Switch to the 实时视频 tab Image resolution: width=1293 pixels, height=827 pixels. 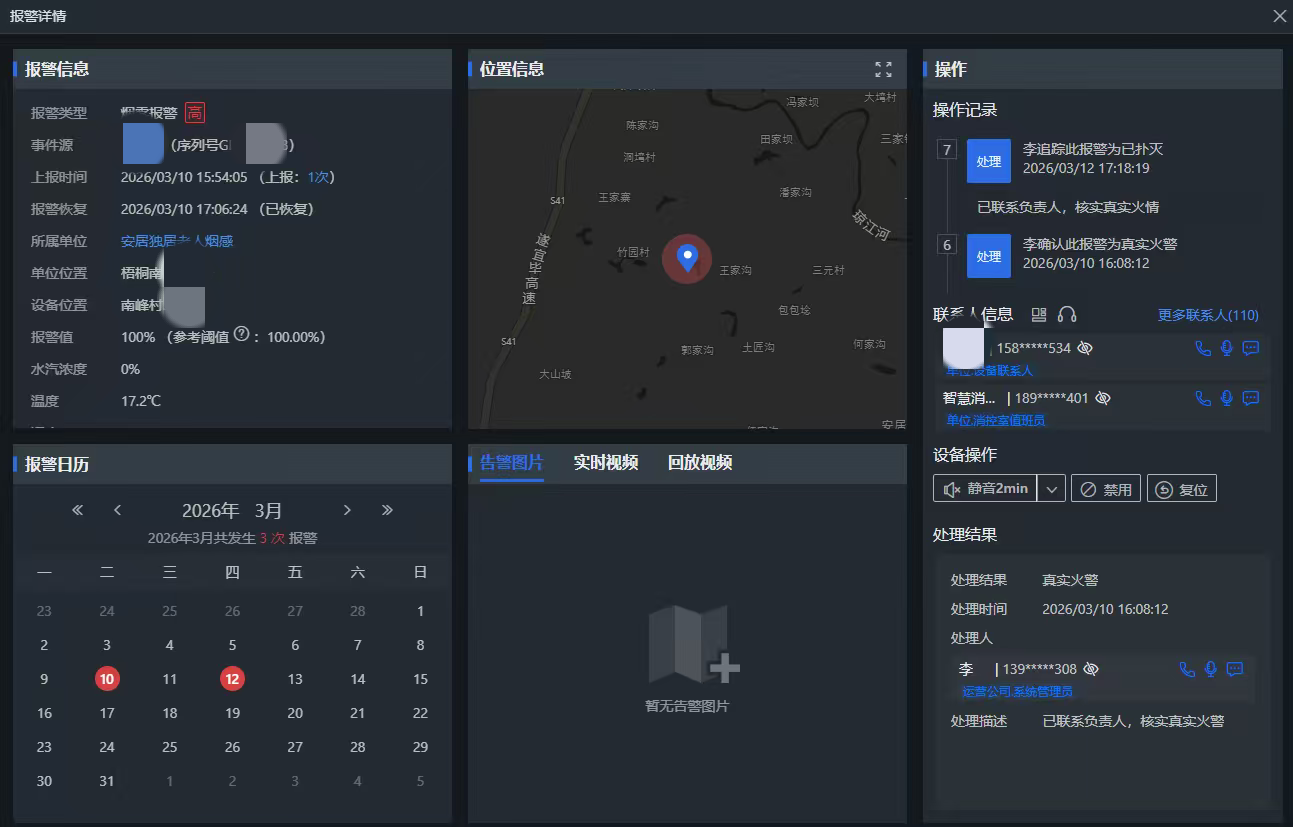click(x=605, y=462)
